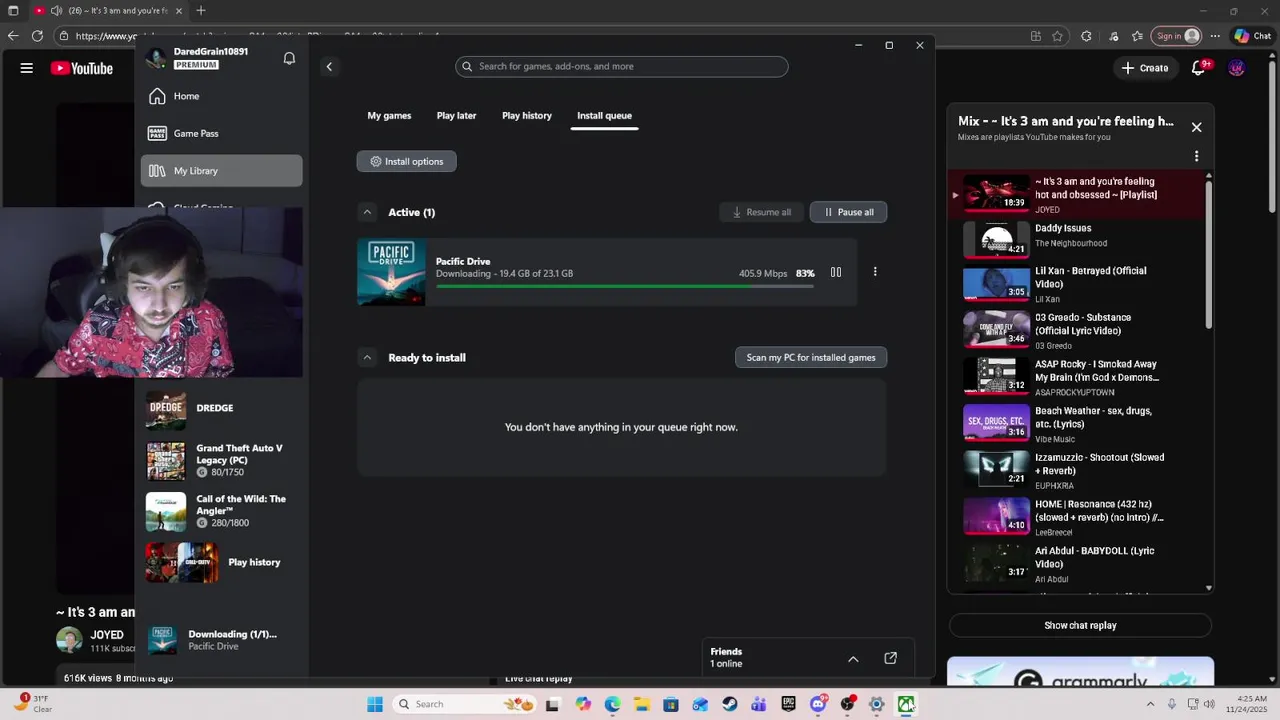Screen dimensions: 1280x720
Task: Open the Downloading (1/1) status item
Action: (x=221, y=640)
